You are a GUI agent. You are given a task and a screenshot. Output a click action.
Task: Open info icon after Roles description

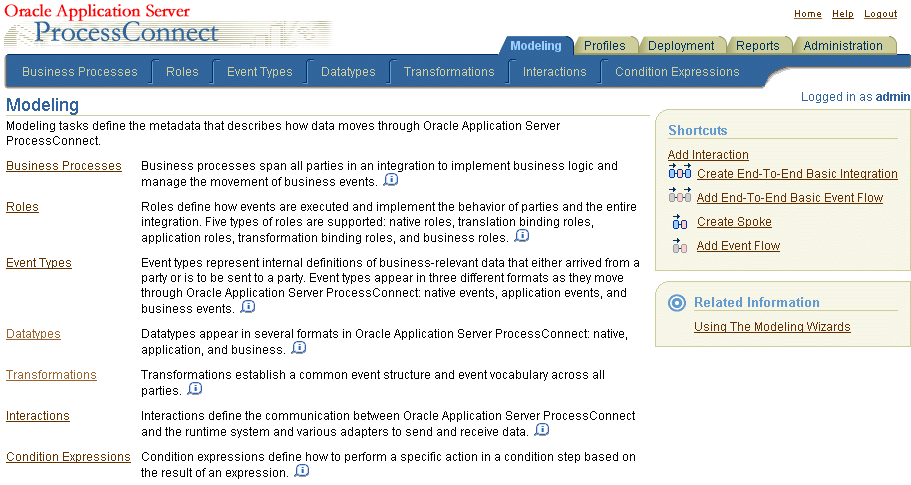tap(522, 236)
